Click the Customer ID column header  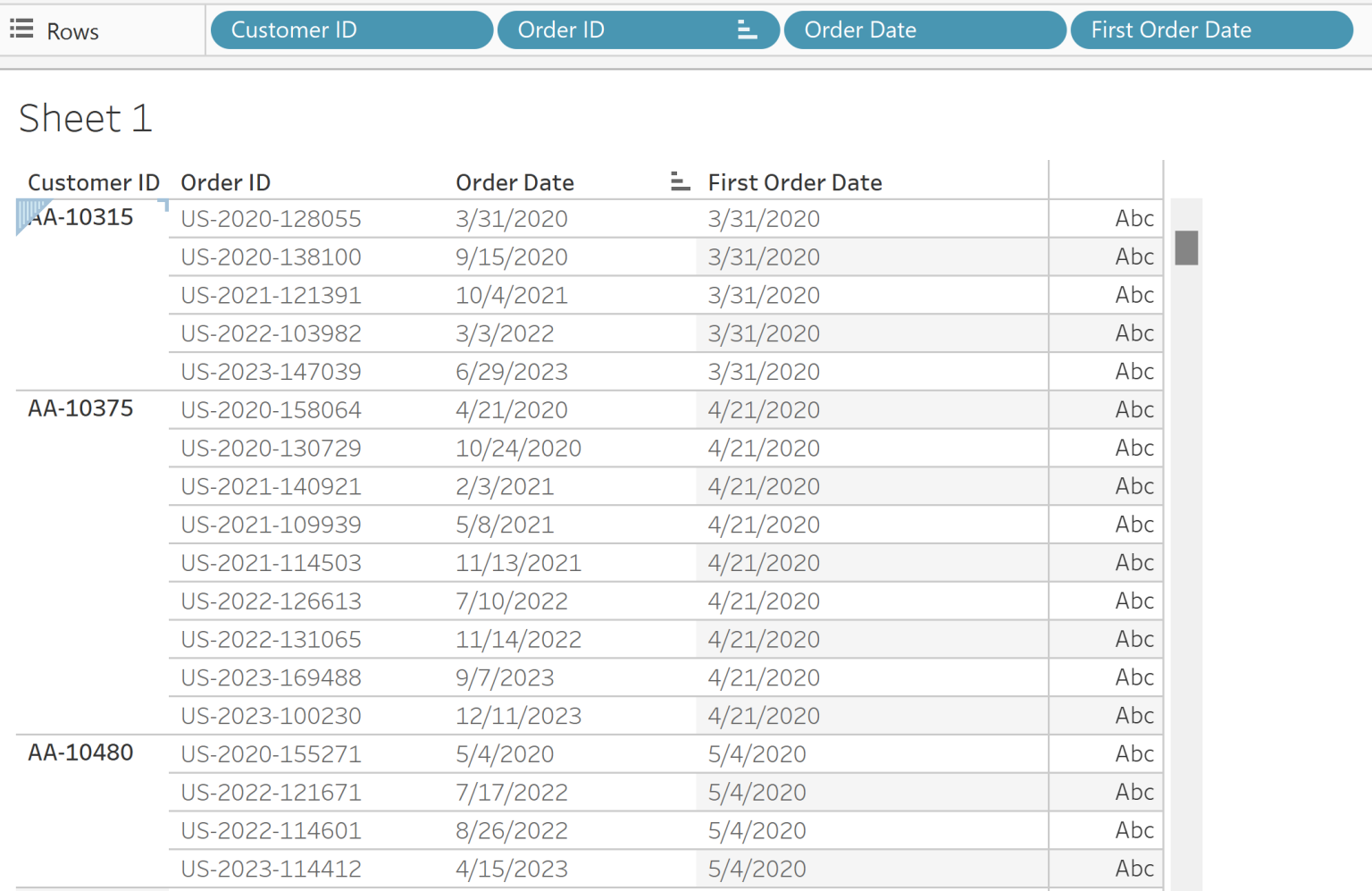tap(93, 181)
